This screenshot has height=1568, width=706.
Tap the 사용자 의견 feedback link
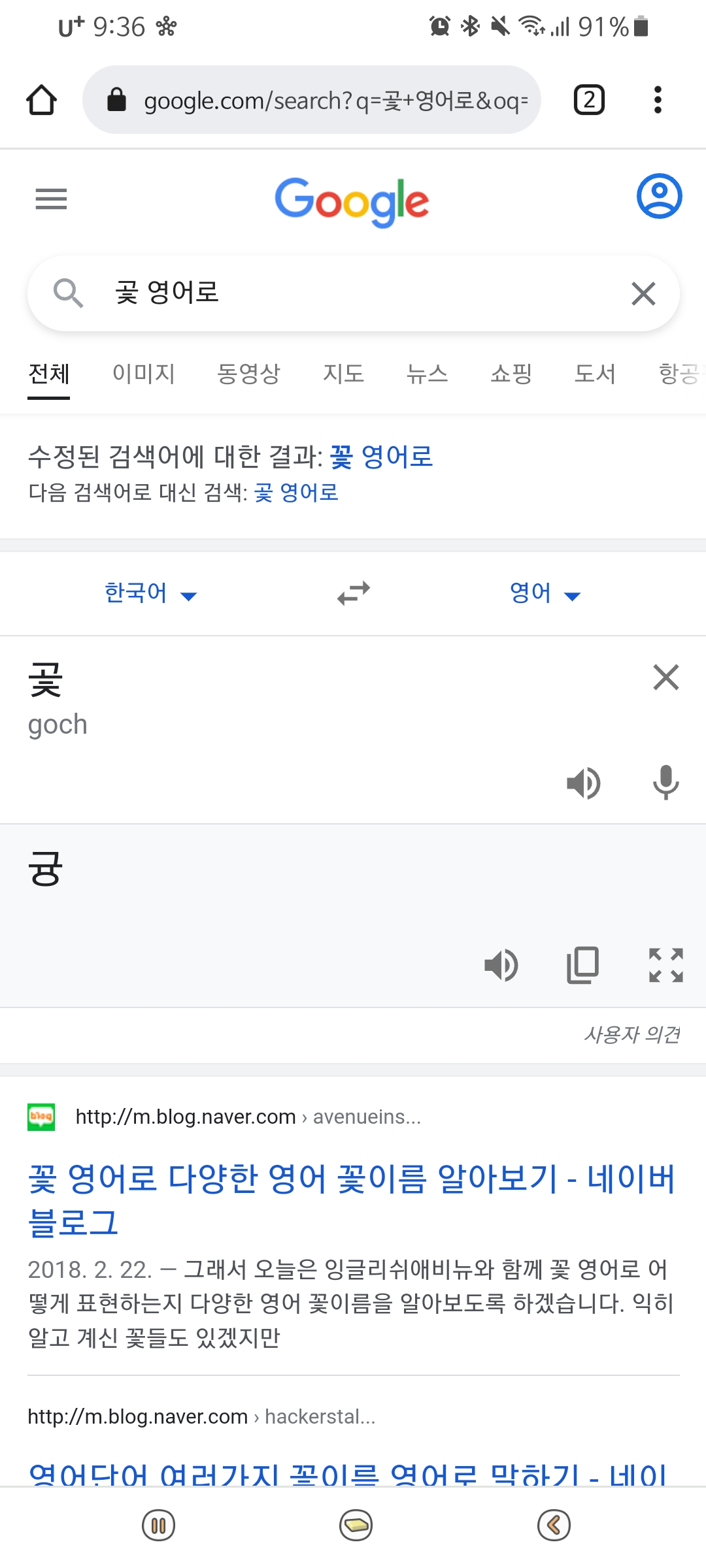(x=631, y=1035)
